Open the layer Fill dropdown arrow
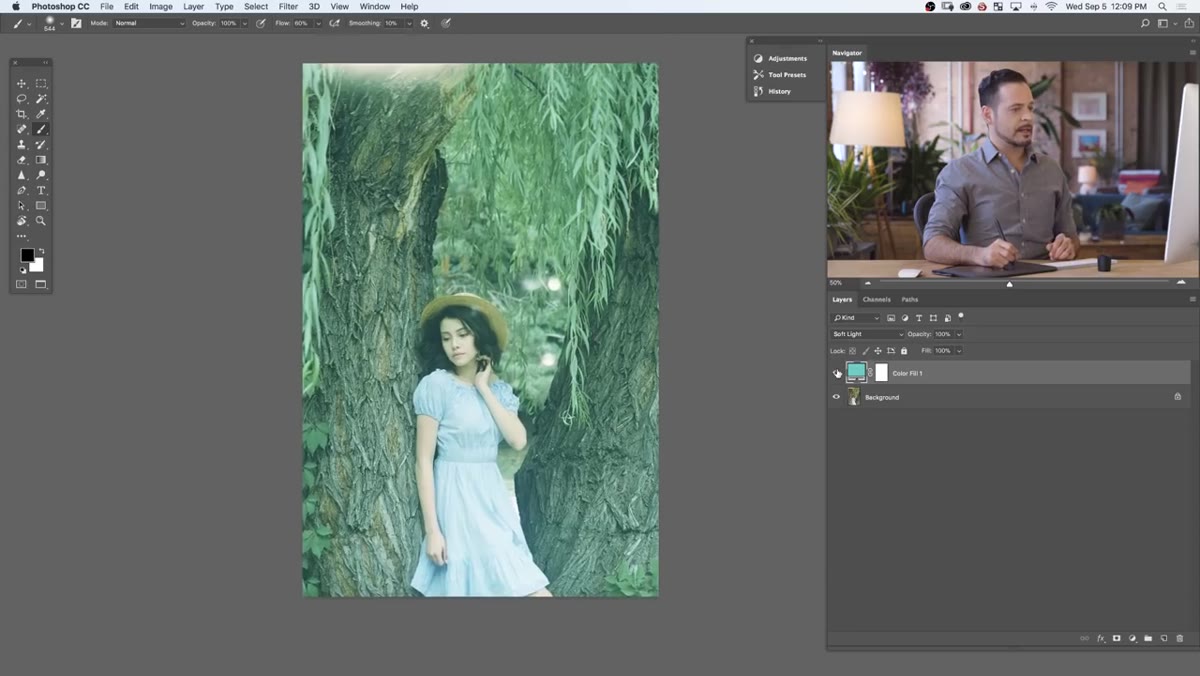 pyautogui.click(x=959, y=351)
